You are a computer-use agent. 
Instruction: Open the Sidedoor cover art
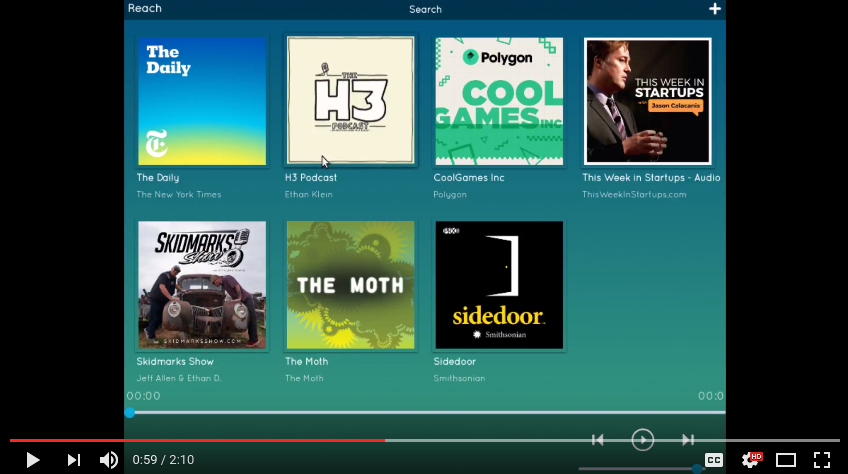tap(499, 285)
